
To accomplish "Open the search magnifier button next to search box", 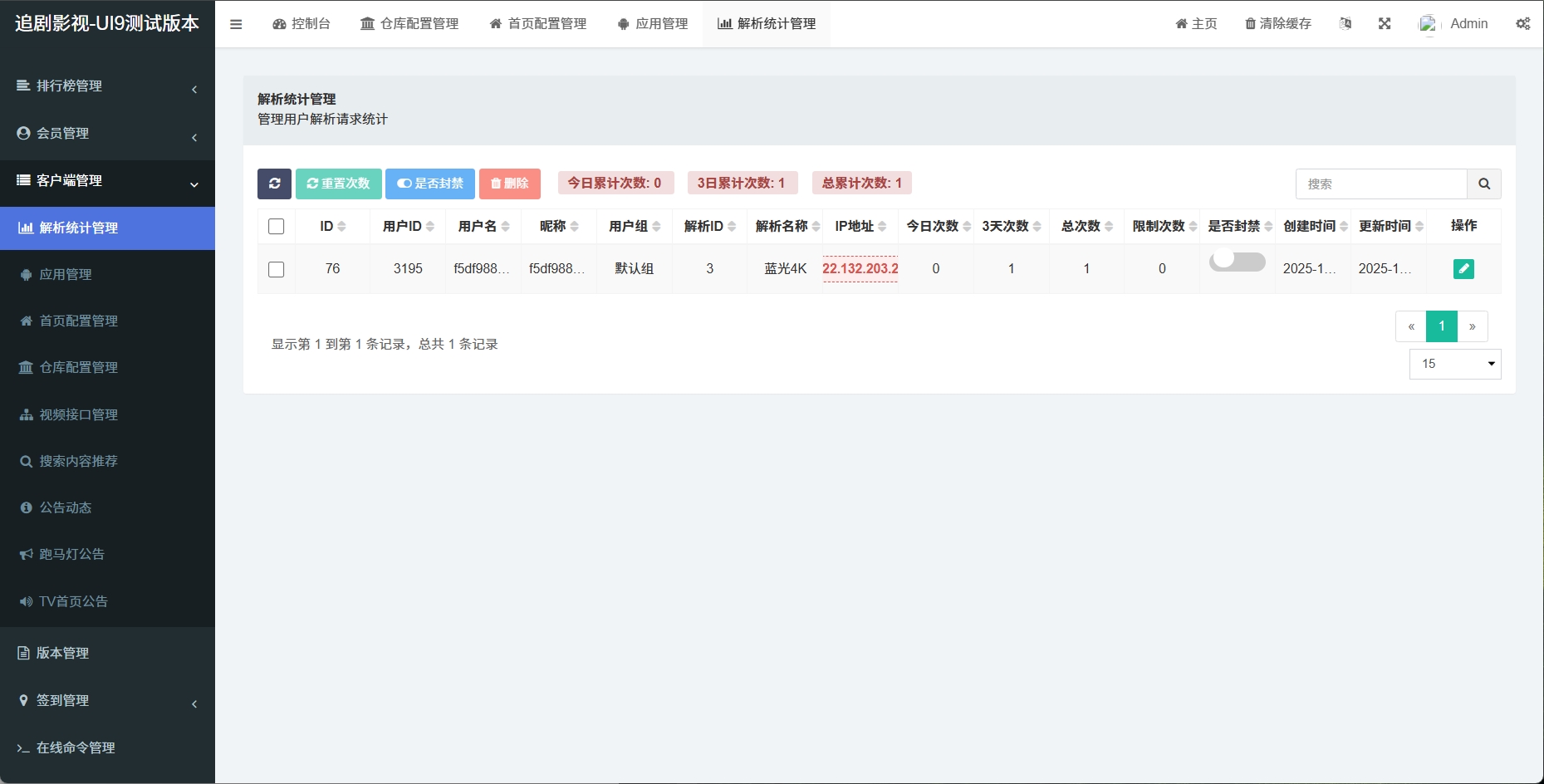I will [1484, 184].
